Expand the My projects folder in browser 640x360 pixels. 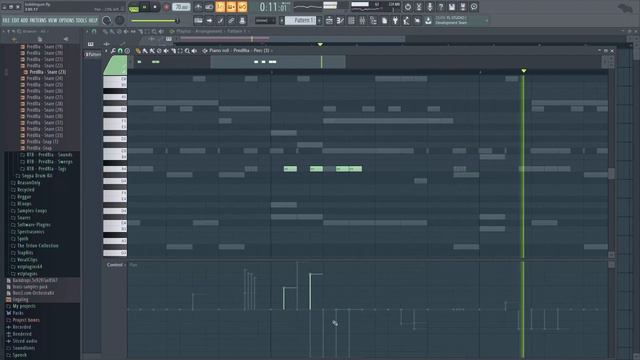click(24, 306)
